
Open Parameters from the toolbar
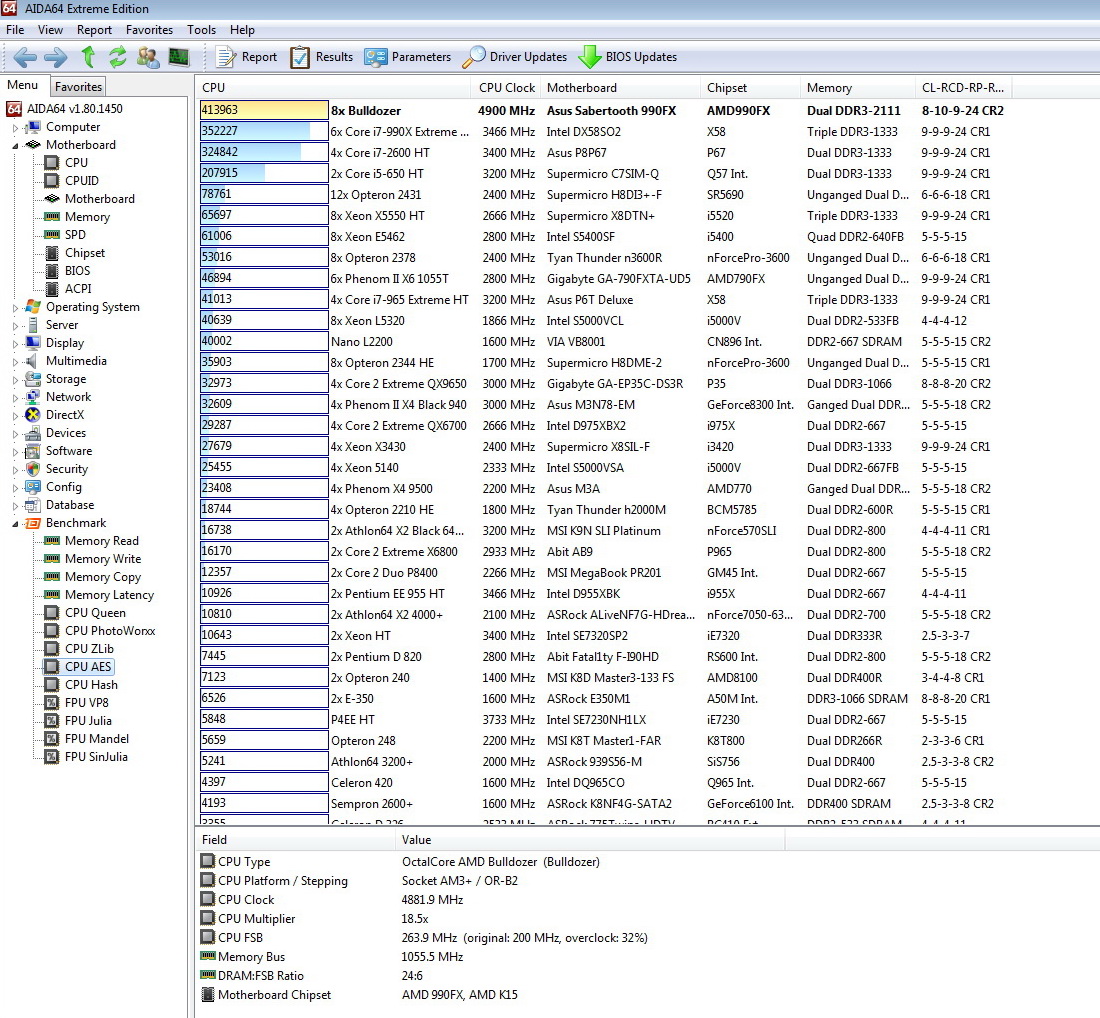coord(408,57)
